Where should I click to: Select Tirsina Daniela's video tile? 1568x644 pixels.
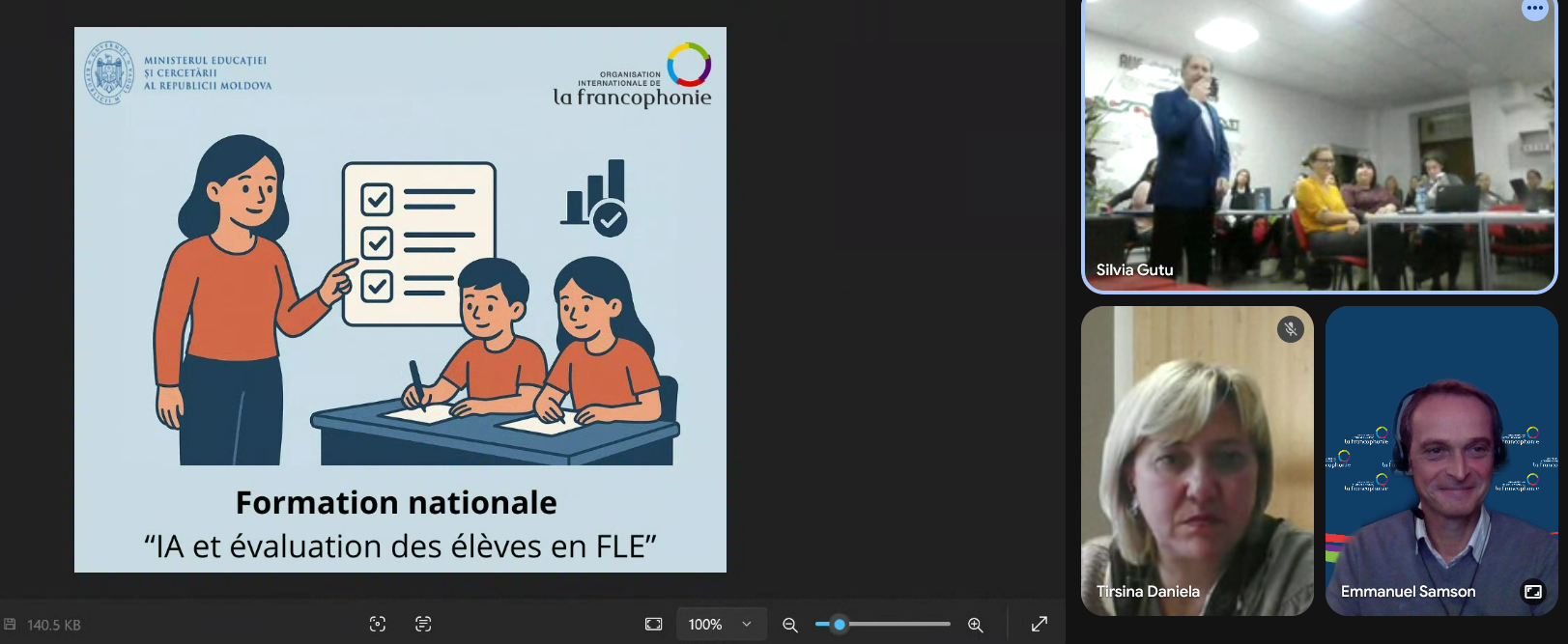[x=1197, y=461]
